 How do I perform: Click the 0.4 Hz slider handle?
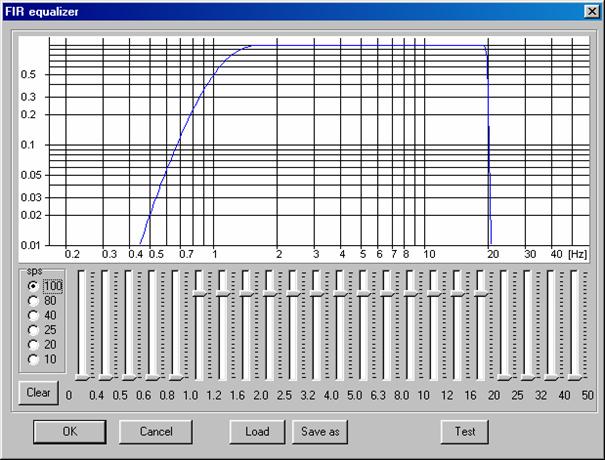coord(106,377)
